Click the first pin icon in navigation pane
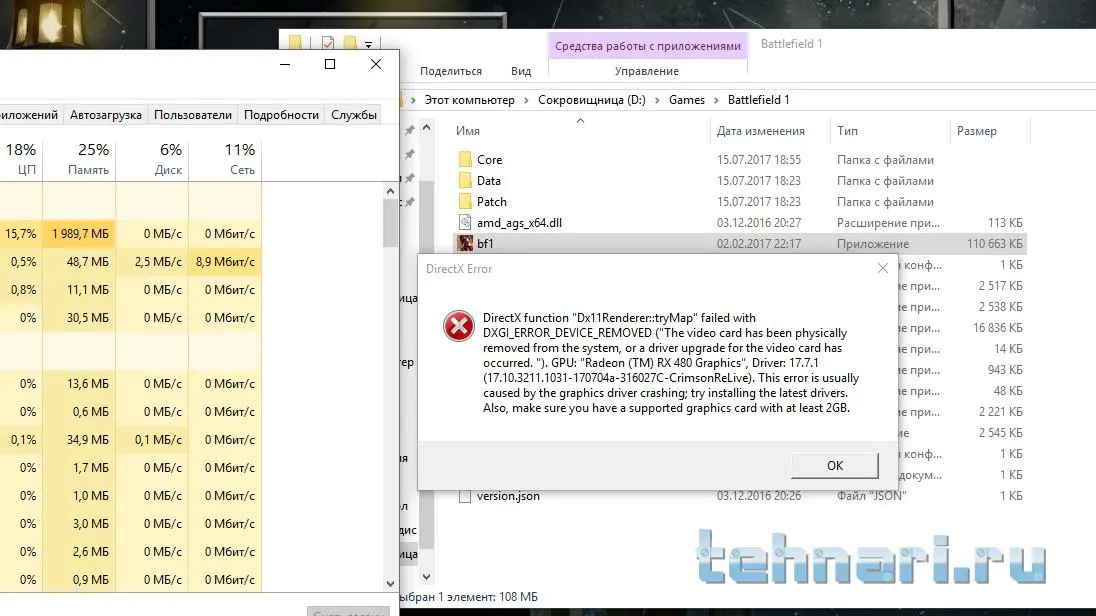 410,130
